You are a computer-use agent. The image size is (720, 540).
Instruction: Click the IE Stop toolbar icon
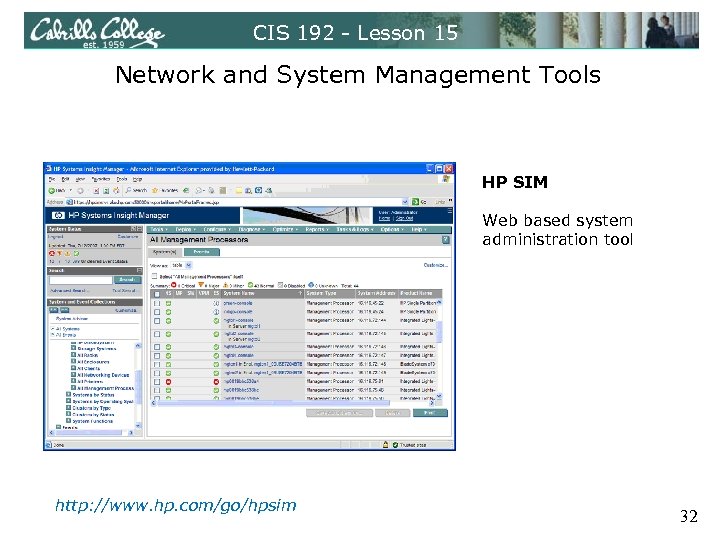click(96, 190)
